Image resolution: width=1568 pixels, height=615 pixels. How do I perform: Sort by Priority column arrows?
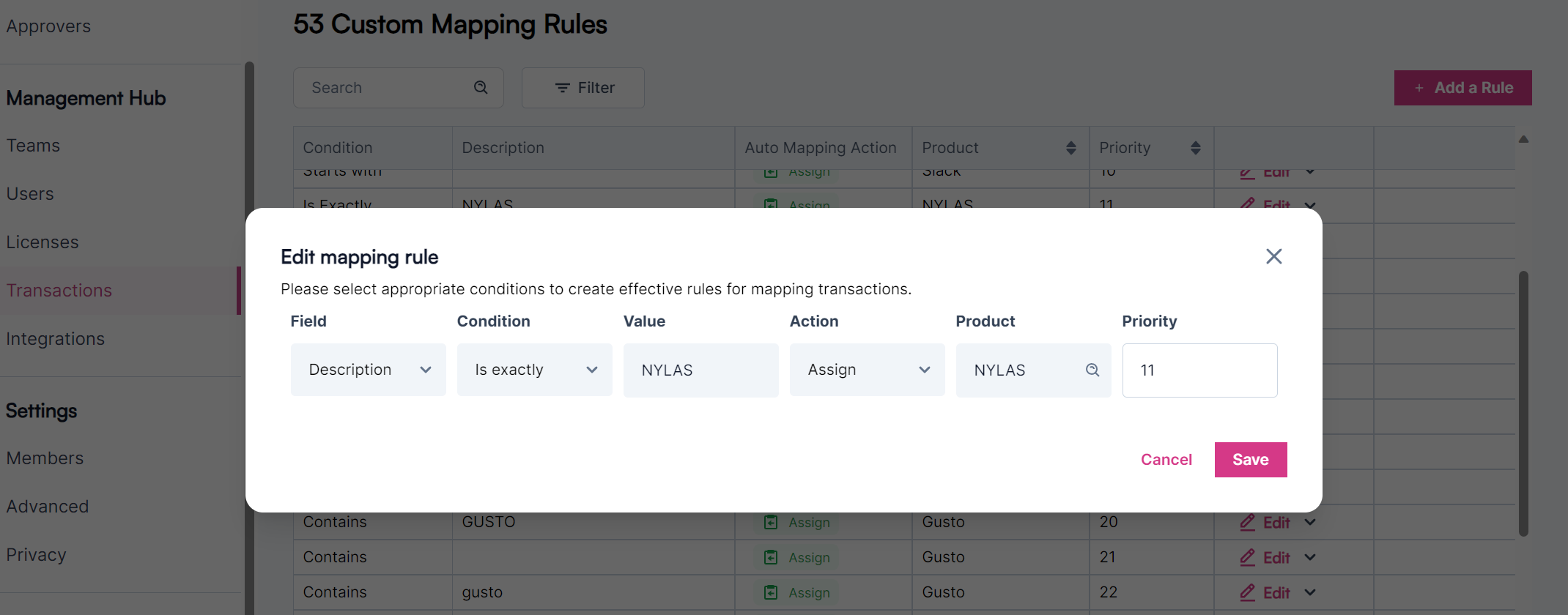tap(1195, 148)
